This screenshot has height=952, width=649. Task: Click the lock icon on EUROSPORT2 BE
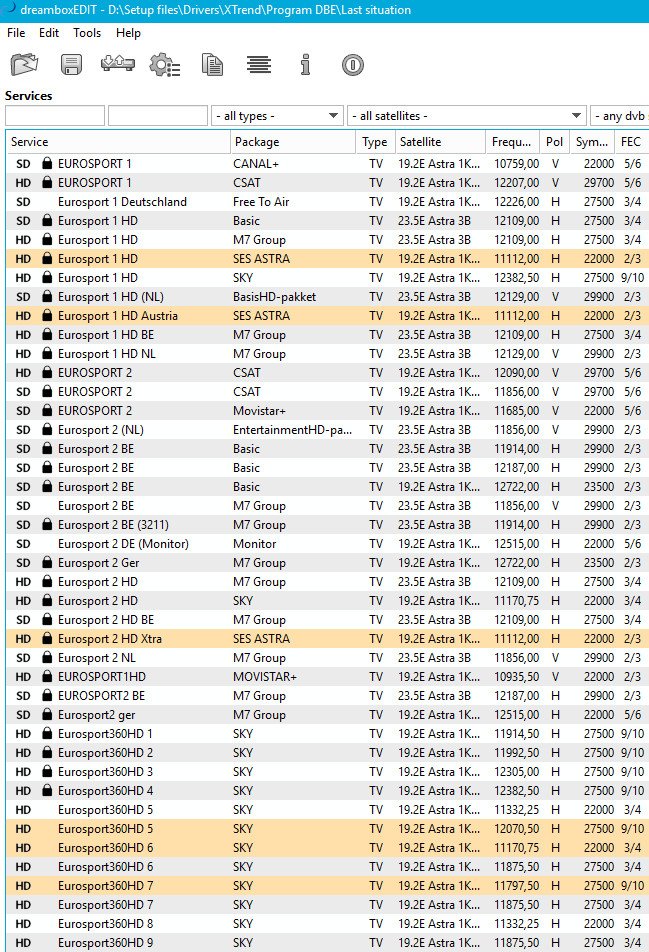(x=47, y=695)
